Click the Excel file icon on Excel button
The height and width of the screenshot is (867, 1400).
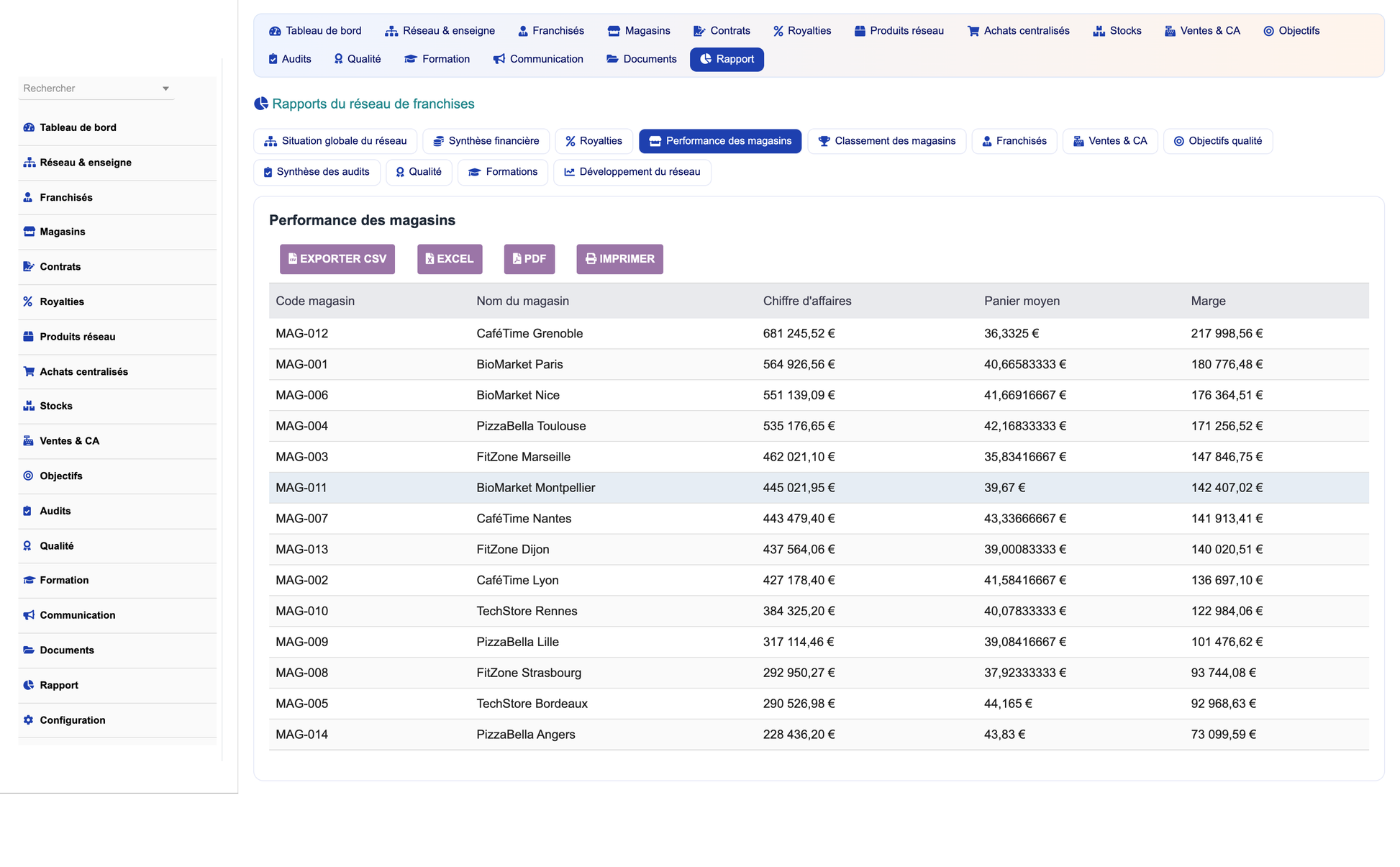pyautogui.click(x=429, y=259)
